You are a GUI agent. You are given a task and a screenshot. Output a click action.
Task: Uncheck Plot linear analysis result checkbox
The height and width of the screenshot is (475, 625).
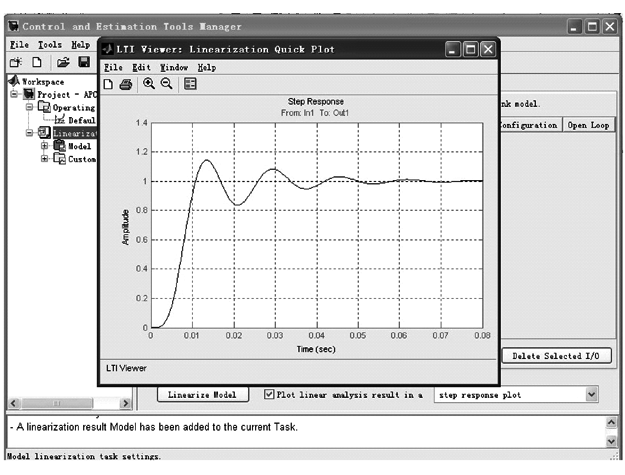(267, 395)
